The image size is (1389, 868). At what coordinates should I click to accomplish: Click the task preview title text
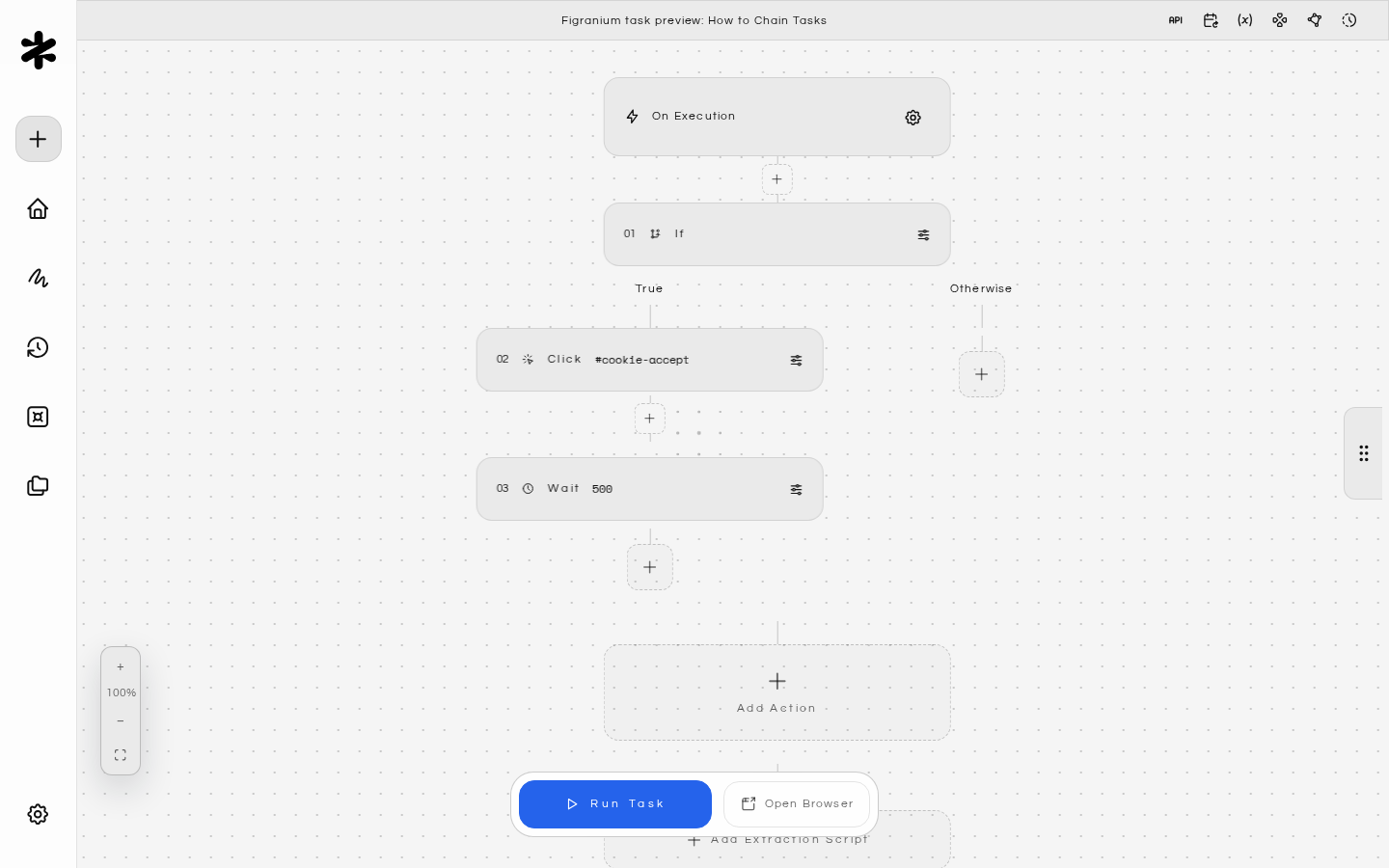(694, 20)
